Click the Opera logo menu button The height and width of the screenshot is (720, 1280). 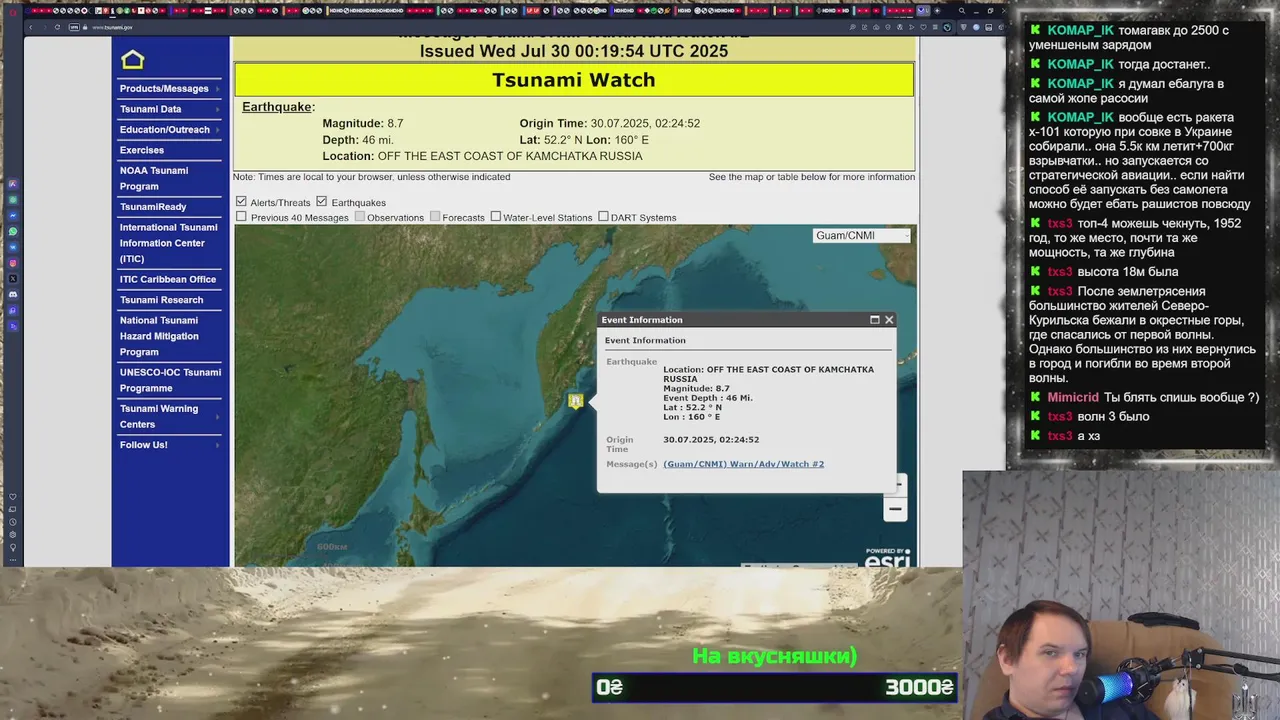[x=11, y=11]
